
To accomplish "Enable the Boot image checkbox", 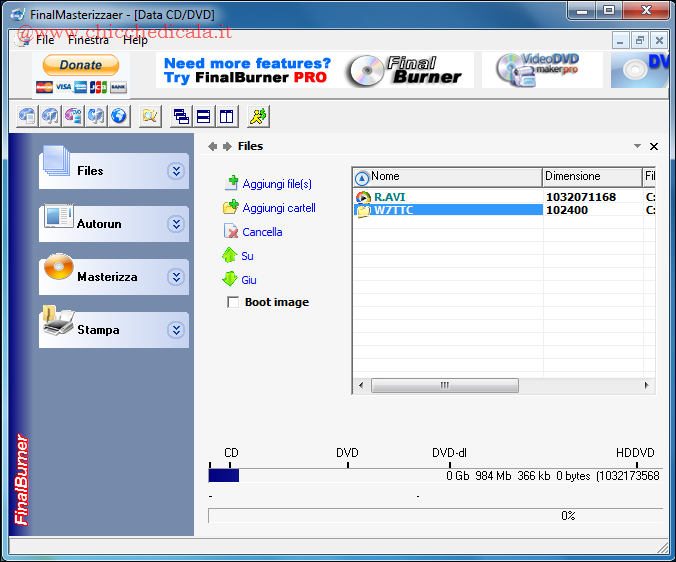I will 233,302.
